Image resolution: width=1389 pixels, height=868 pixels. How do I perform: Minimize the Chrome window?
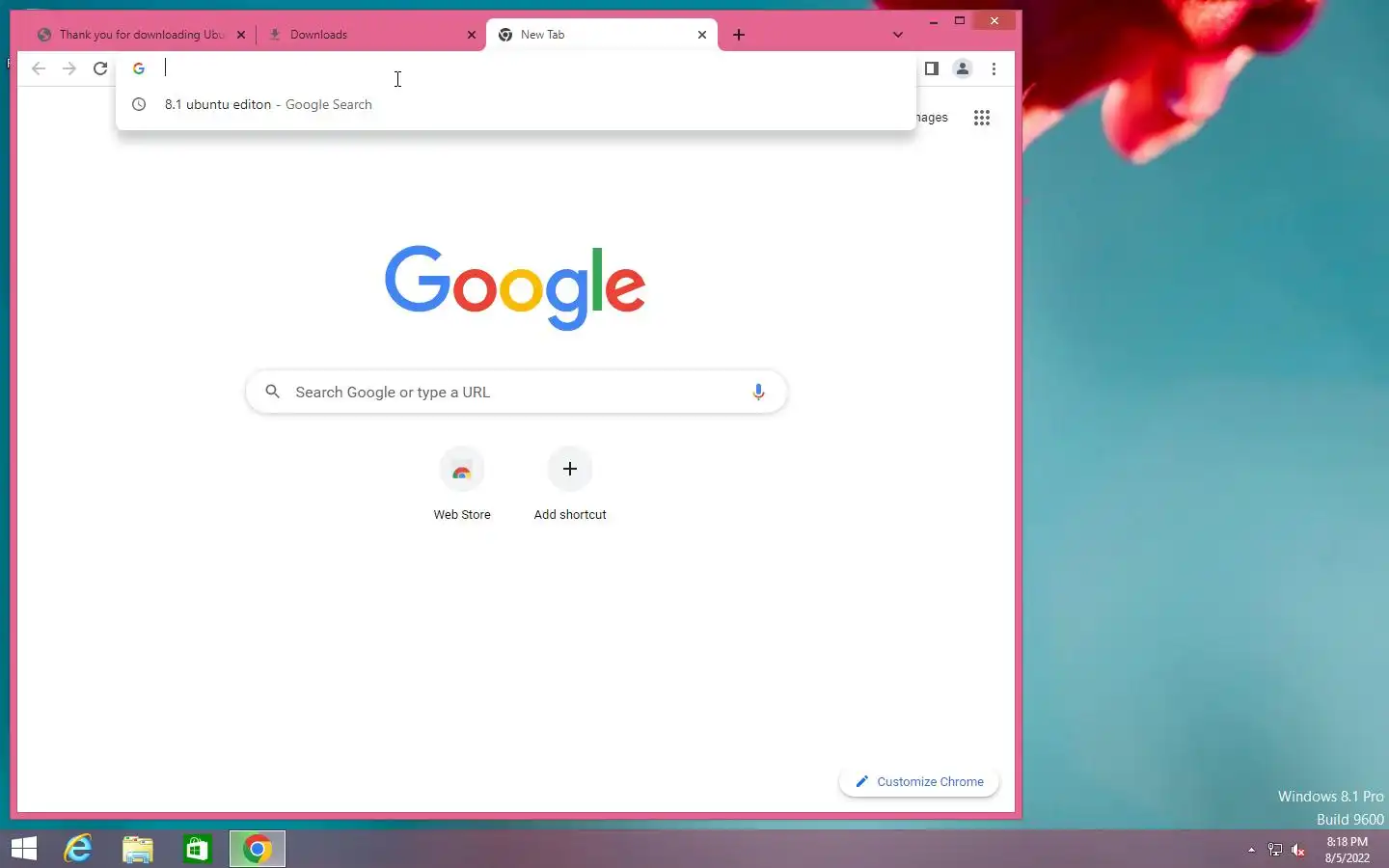pos(933,20)
